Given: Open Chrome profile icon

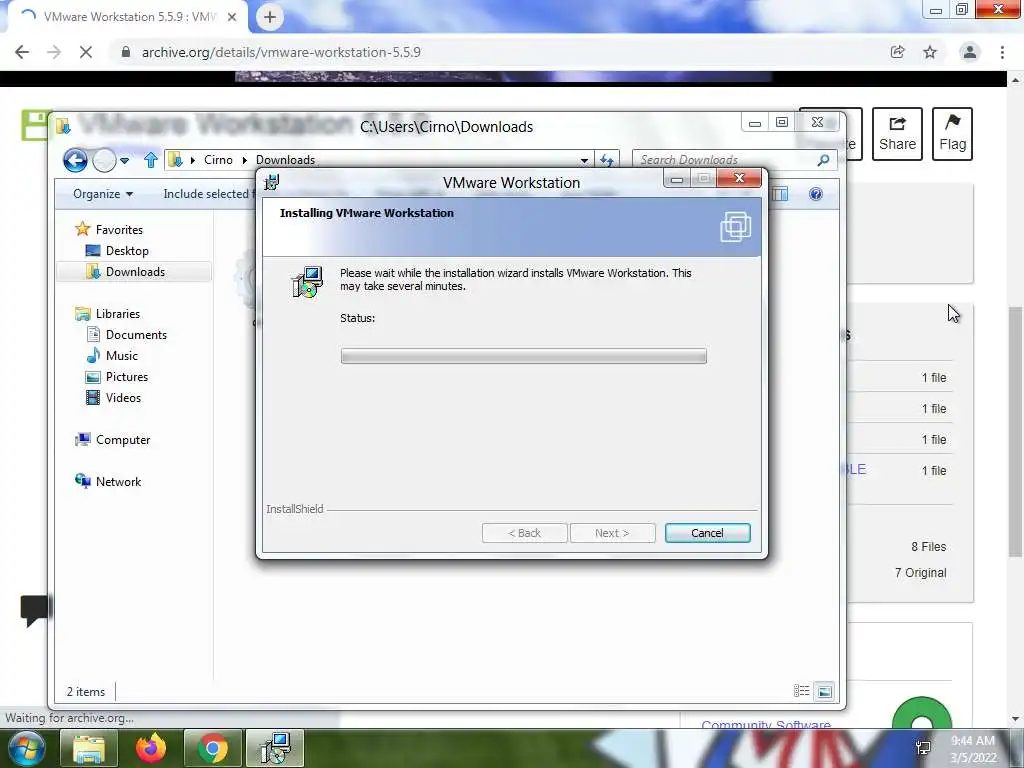Looking at the screenshot, I should 970,52.
